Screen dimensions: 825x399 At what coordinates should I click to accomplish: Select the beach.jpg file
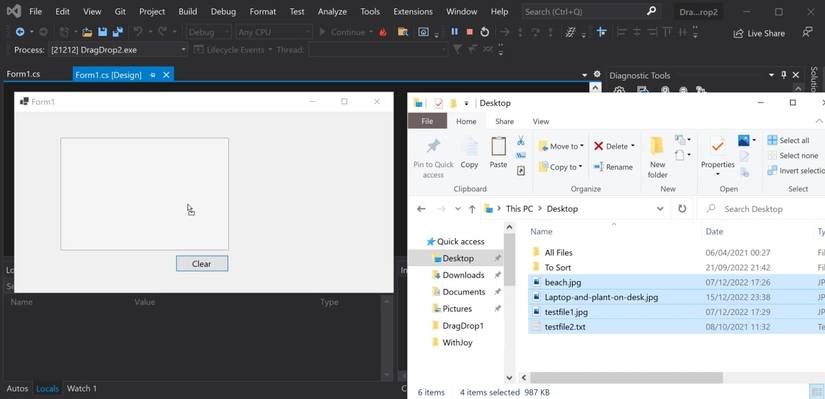point(676,283)
